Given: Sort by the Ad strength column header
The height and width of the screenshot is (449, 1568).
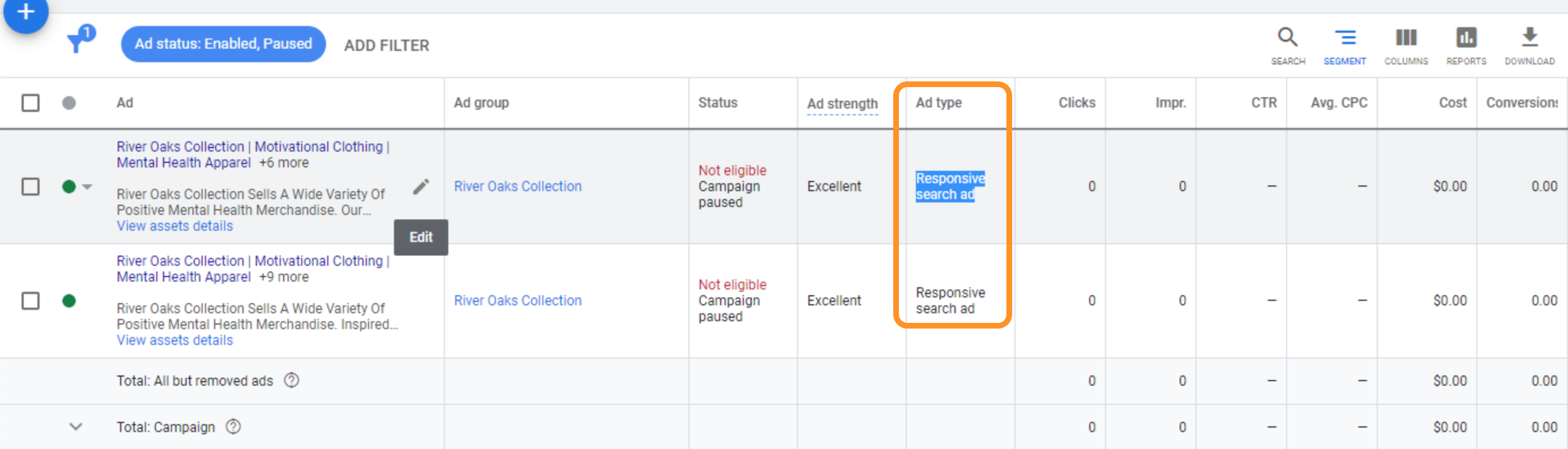Looking at the screenshot, I should 842,104.
